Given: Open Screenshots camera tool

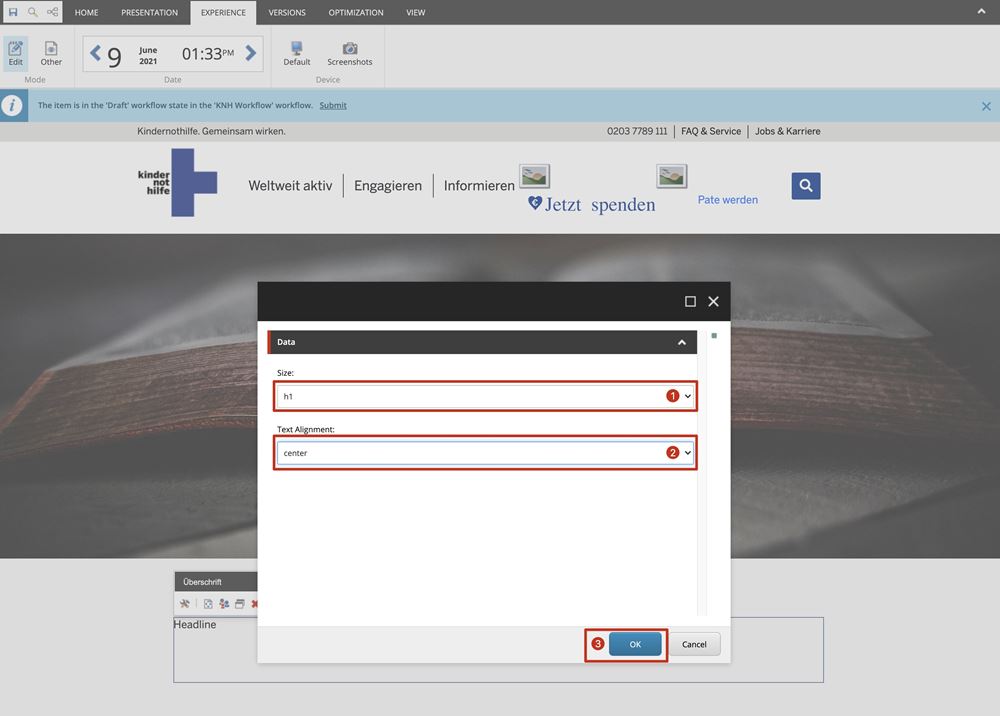Looking at the screenshot, I should (x=350, y=53).
